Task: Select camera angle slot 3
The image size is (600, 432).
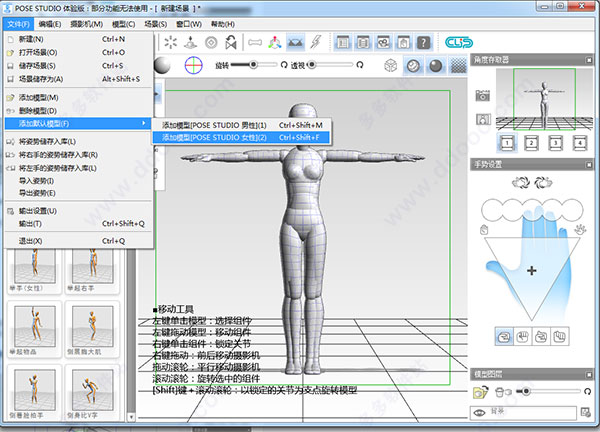Action: tap(555, 143)
